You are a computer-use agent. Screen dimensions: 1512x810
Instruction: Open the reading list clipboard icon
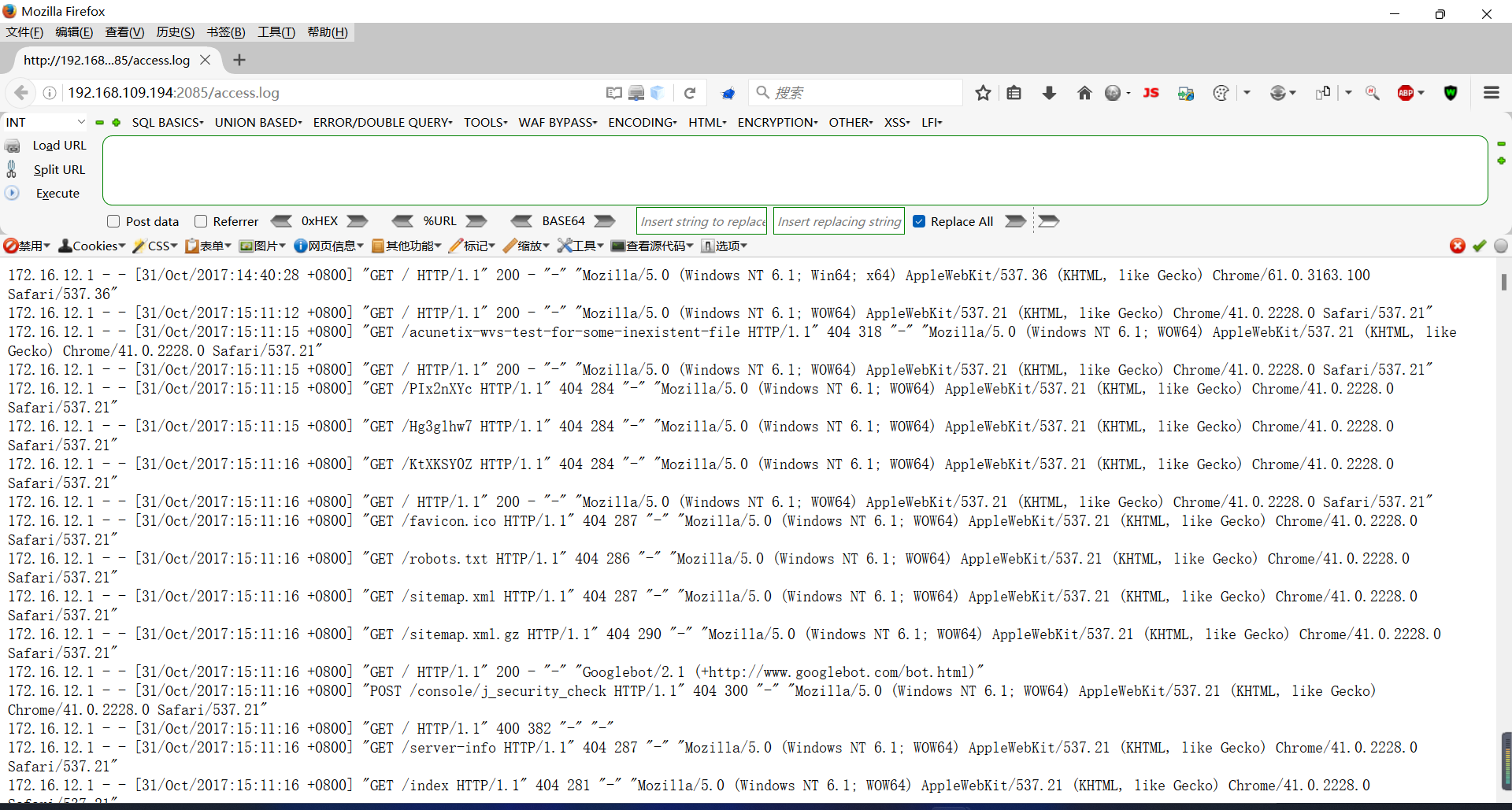pyautogui.click(x=1014, y=93)
